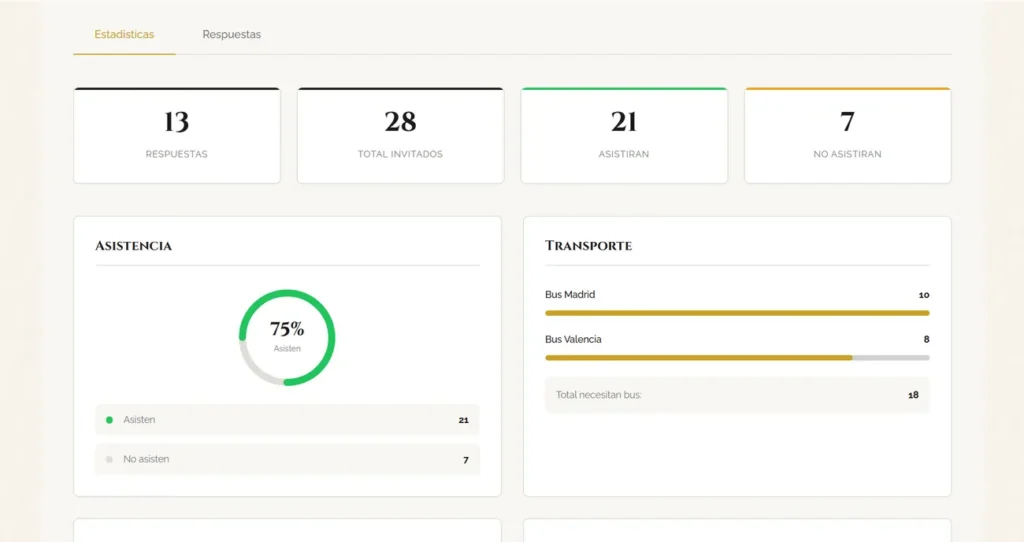The height and width of the screenshot is (542, 1024).
Task: Click the gray No asisten legend dot
Action: coord(109,460)
